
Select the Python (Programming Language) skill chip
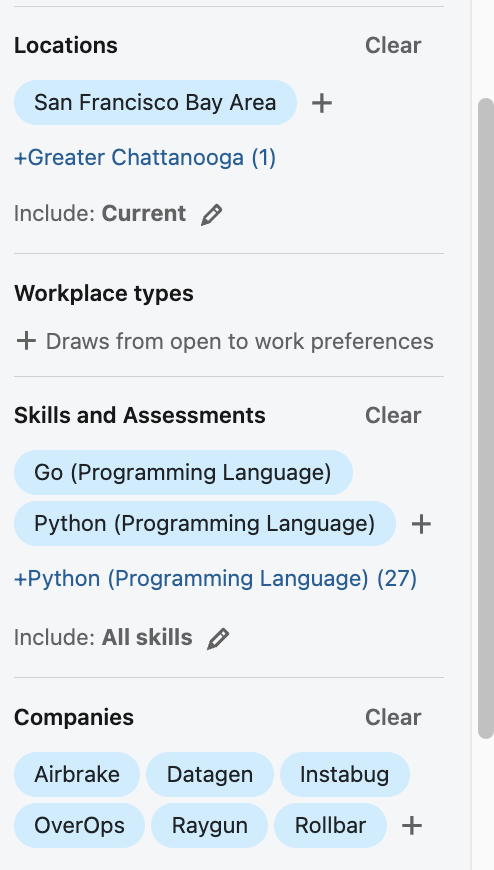205,524
